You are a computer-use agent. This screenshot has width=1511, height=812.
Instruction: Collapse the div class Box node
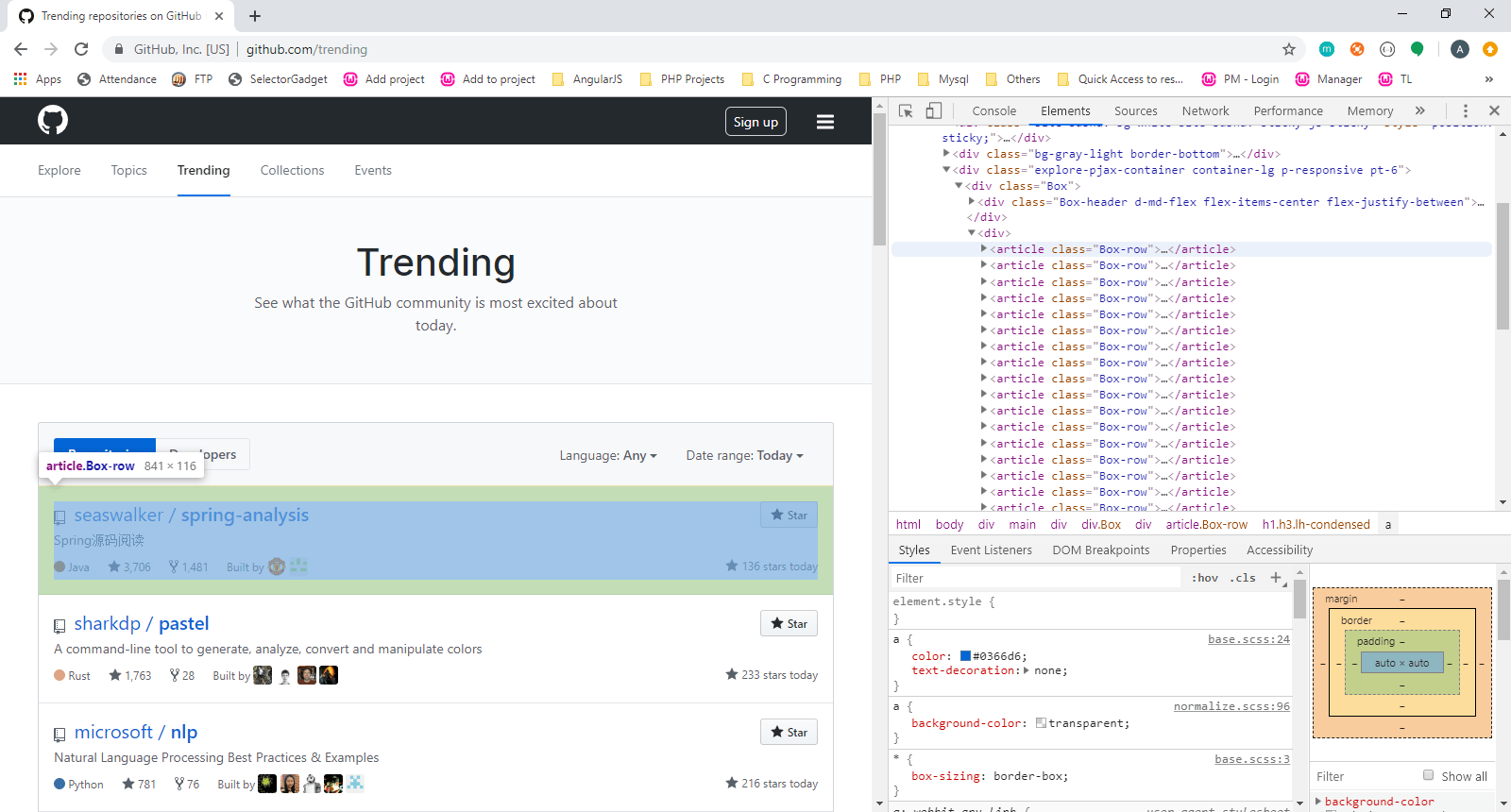pyautogui.click(x=959, y=186)
